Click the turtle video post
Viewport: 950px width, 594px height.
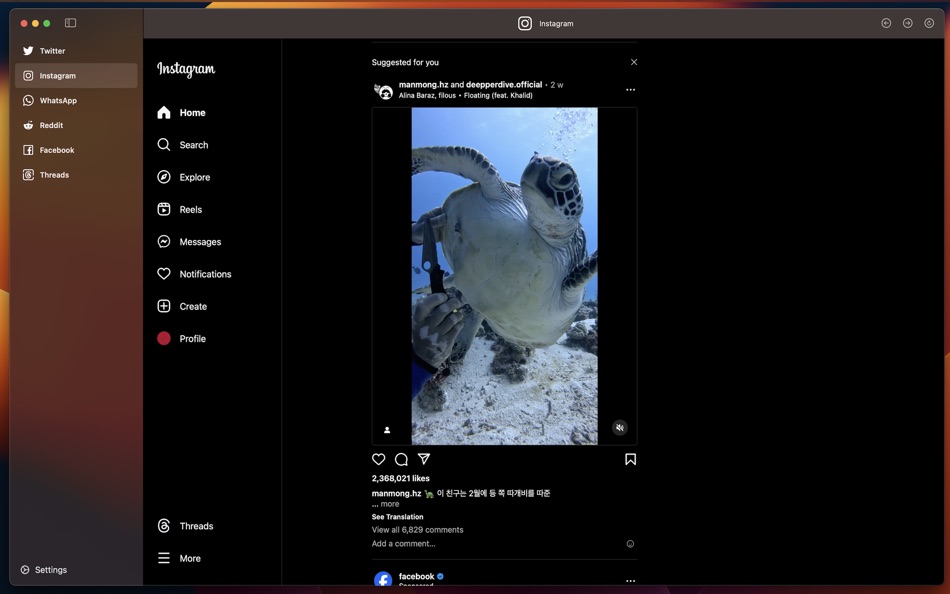point(505,276)
